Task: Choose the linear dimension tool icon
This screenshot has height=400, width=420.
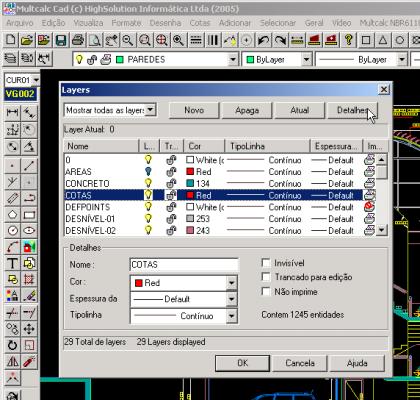Action: [13, 113]
